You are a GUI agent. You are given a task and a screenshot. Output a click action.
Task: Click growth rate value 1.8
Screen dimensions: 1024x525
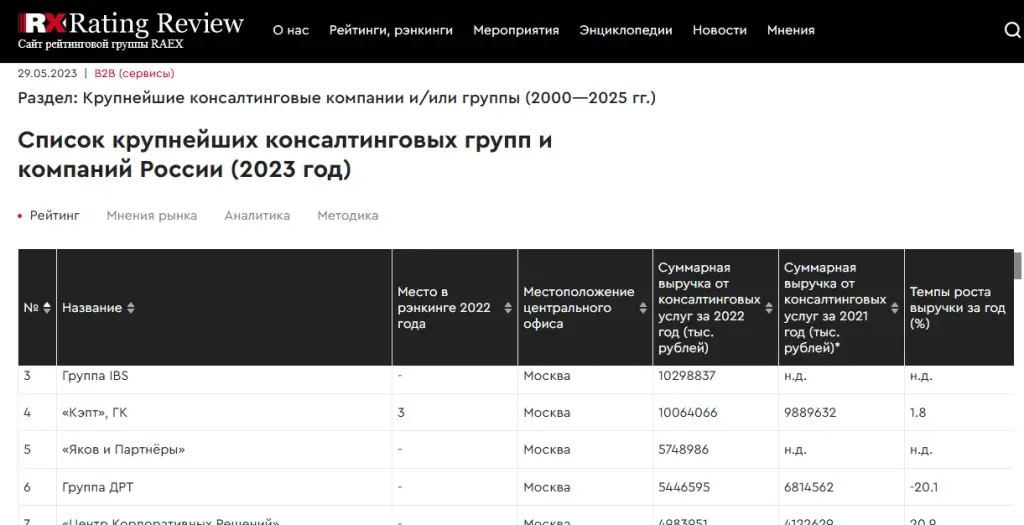pos(918,413)
